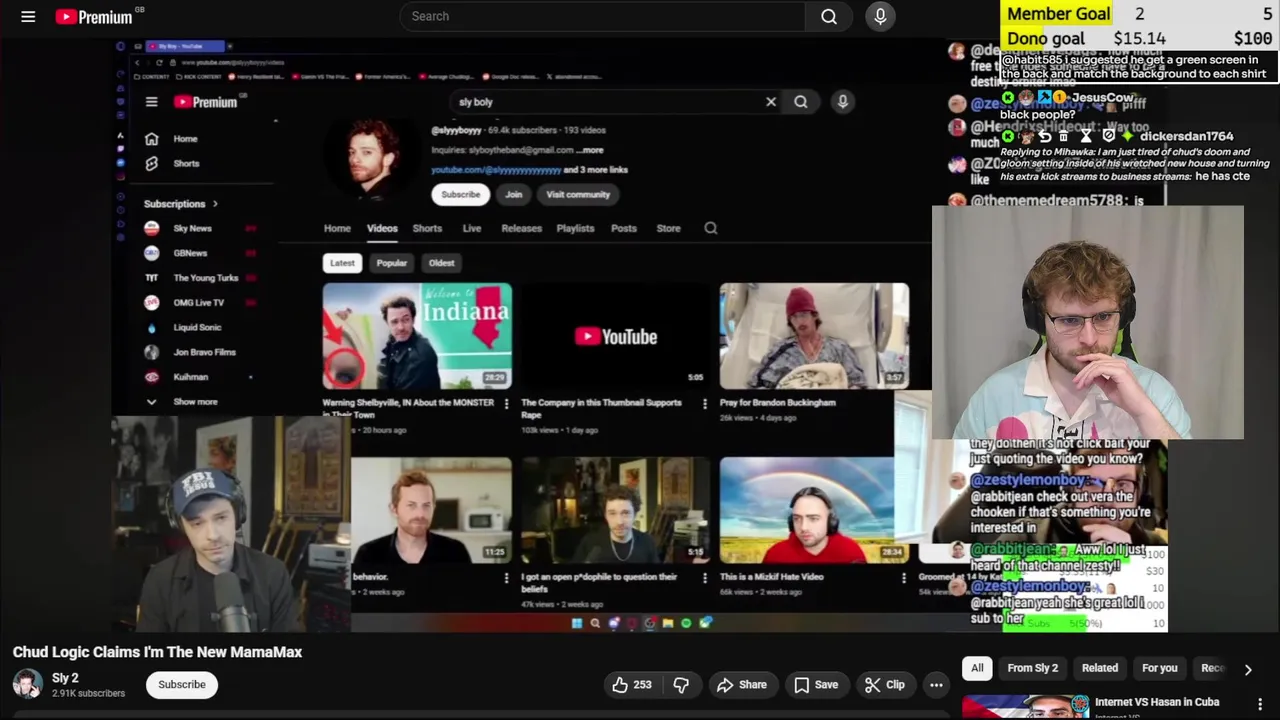In the video, switch to channel Live tab
The image size is (1280, 720).
point(472,229)
